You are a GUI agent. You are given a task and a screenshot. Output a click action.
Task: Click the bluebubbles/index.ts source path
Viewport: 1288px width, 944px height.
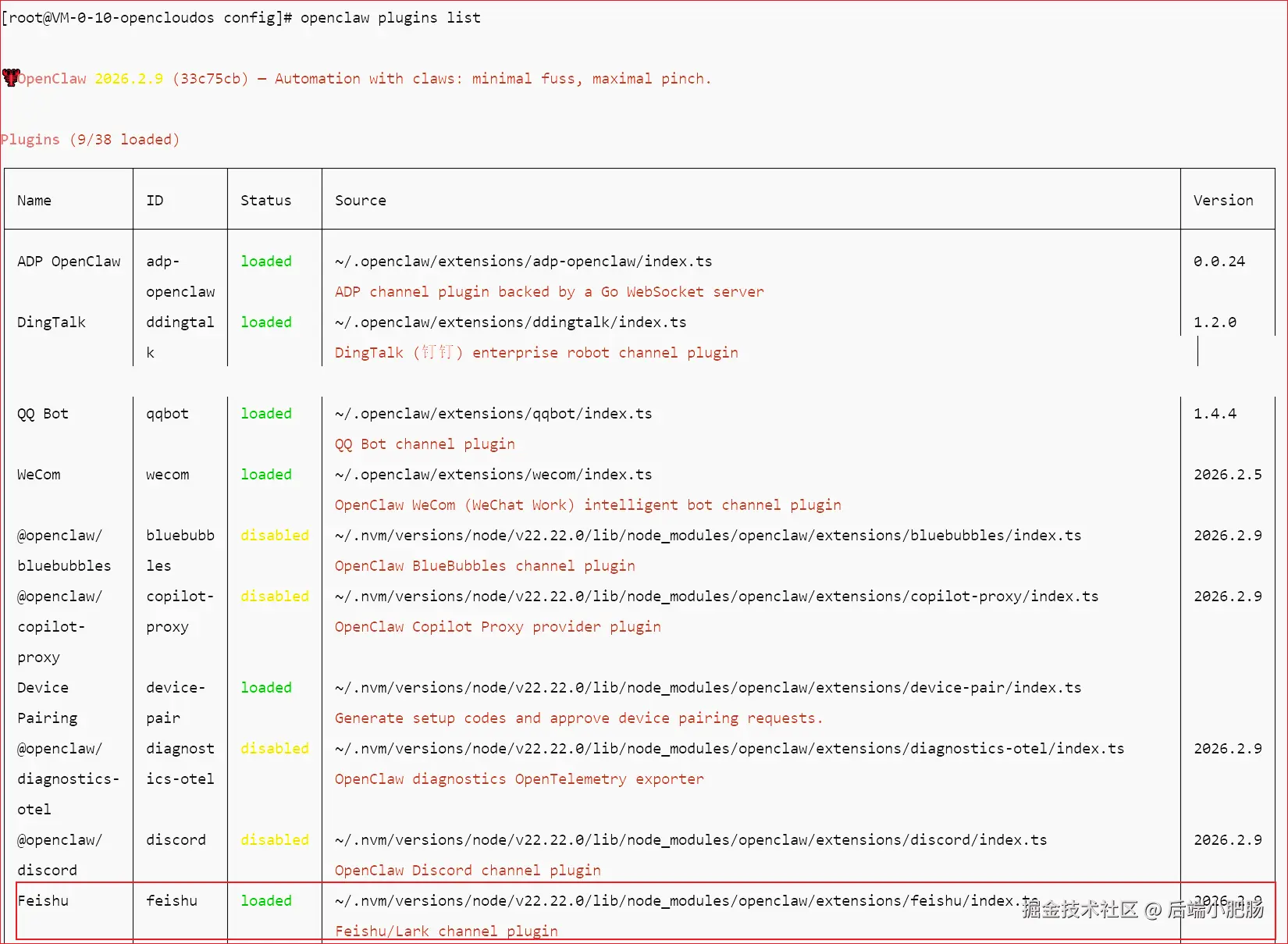708,536
